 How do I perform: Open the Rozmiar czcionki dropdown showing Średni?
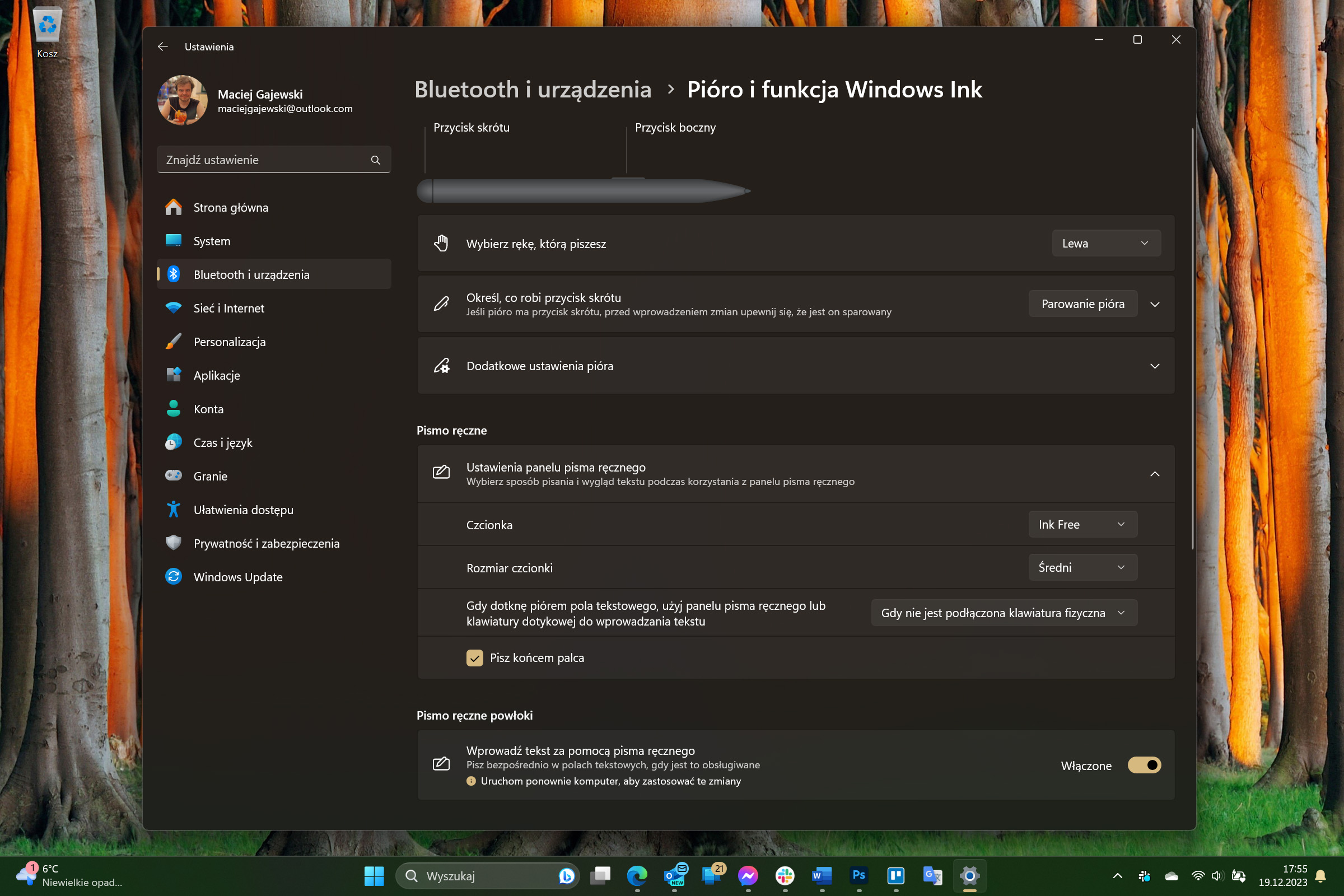(1083, 567)
